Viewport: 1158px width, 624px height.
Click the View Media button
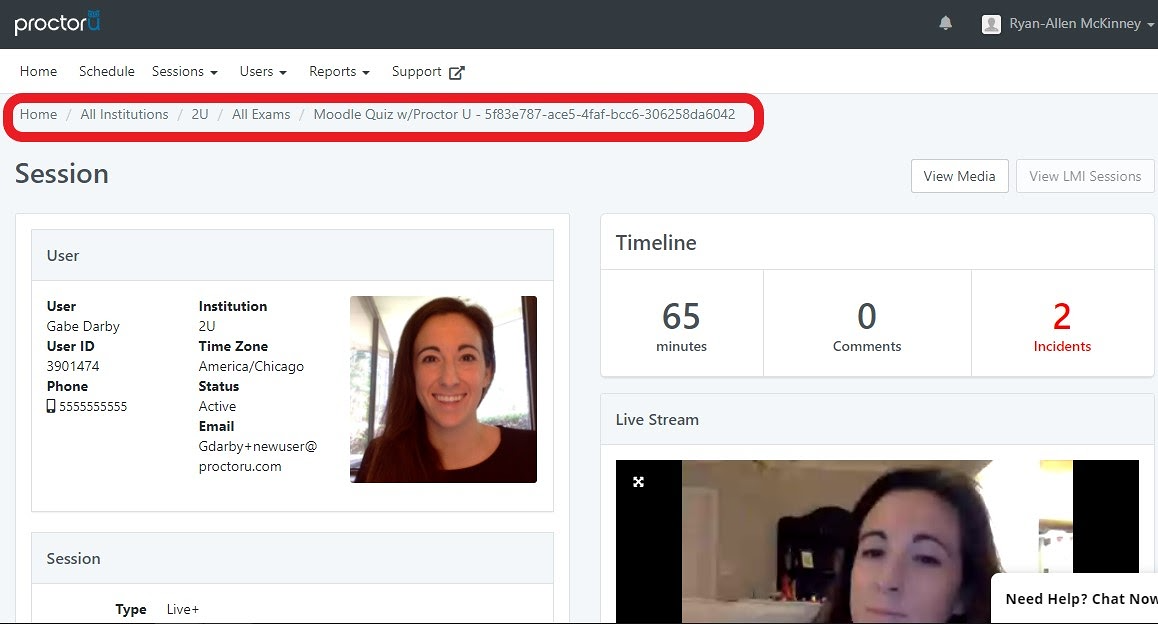959,176
